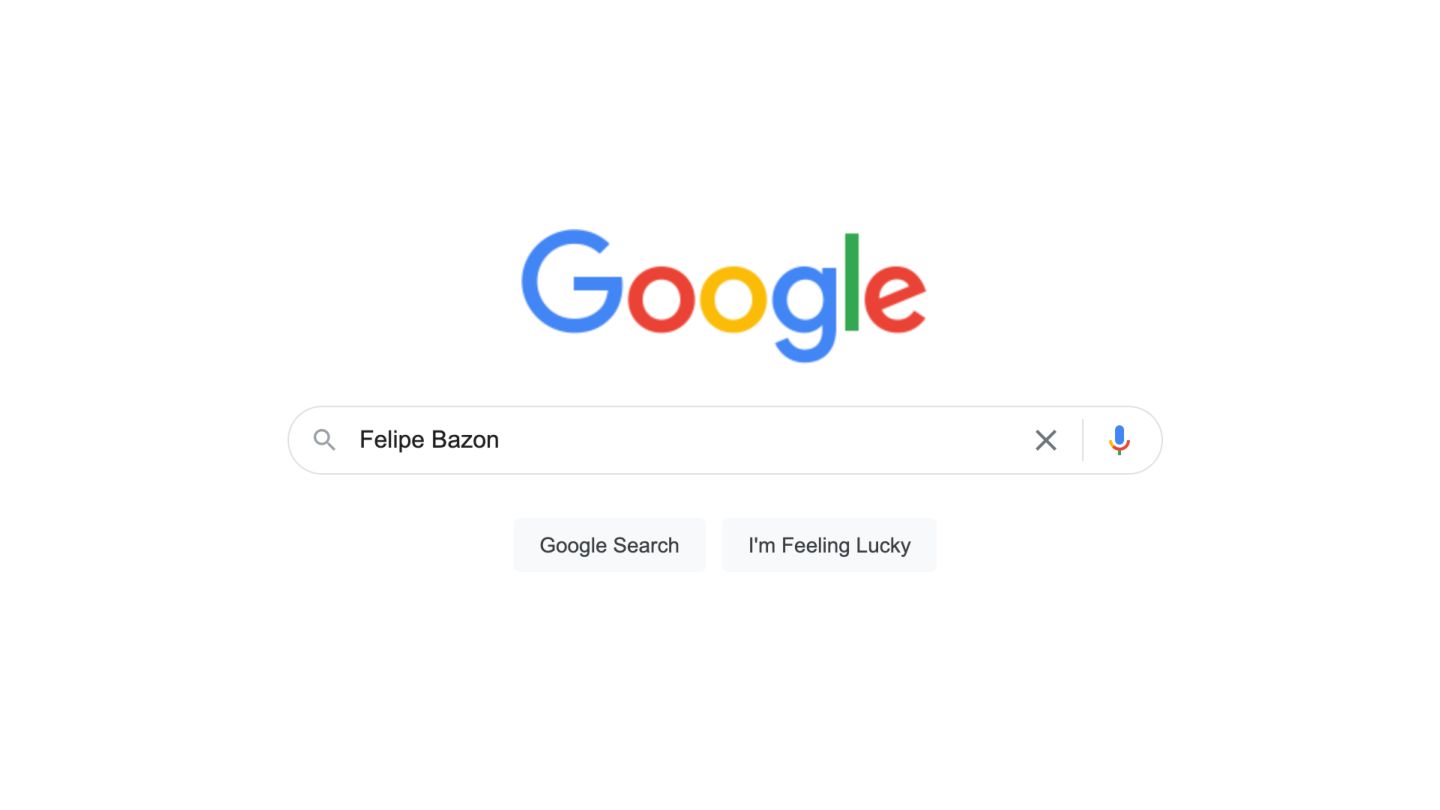Place cursor after the word Bazon

click(501, 440)
